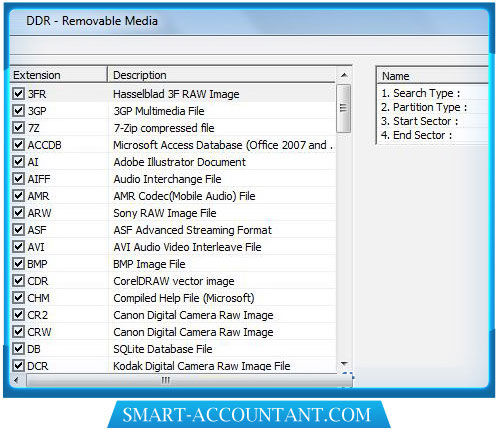500x430 pixels.
Task: Click the list's scroll down arrow
Action: (x=344, y=364)
